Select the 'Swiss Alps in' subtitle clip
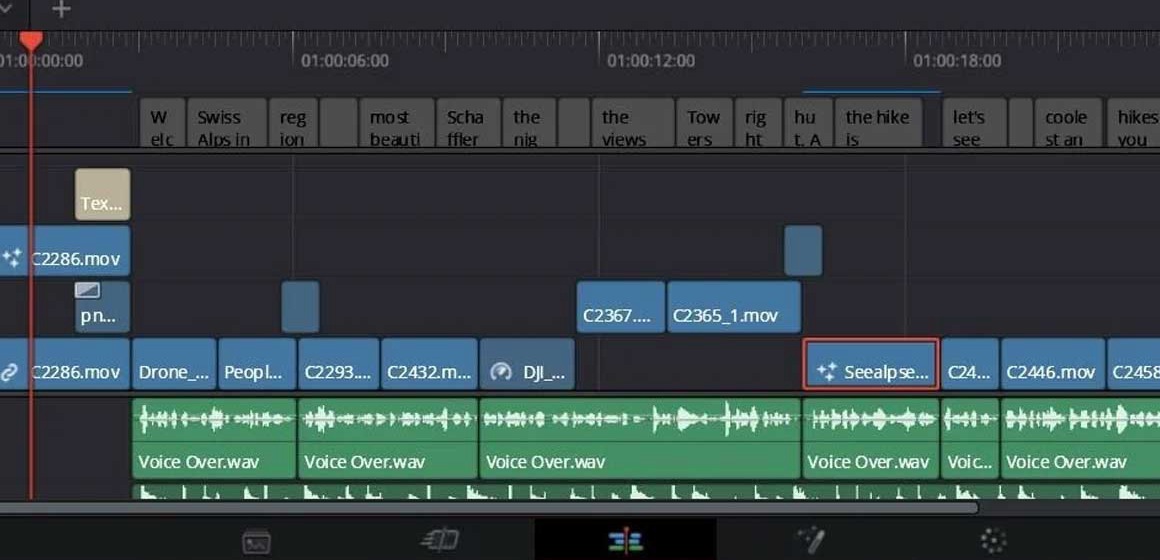1160x560 pixels. [x=228, y=125]
